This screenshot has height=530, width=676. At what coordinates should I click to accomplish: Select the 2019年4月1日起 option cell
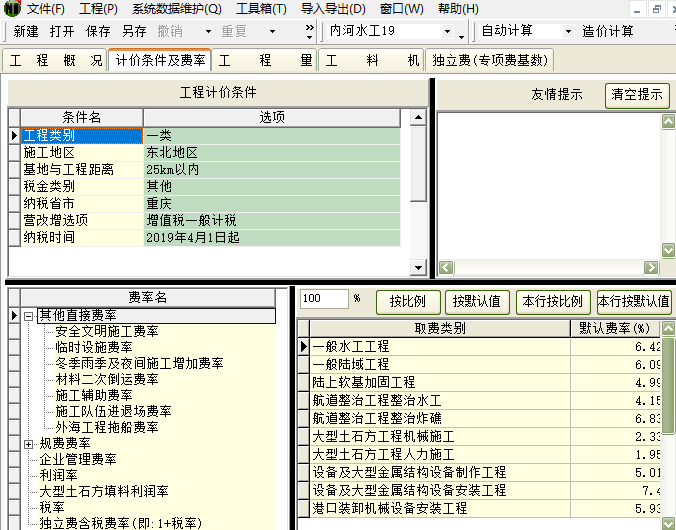(x=272, y=237)
